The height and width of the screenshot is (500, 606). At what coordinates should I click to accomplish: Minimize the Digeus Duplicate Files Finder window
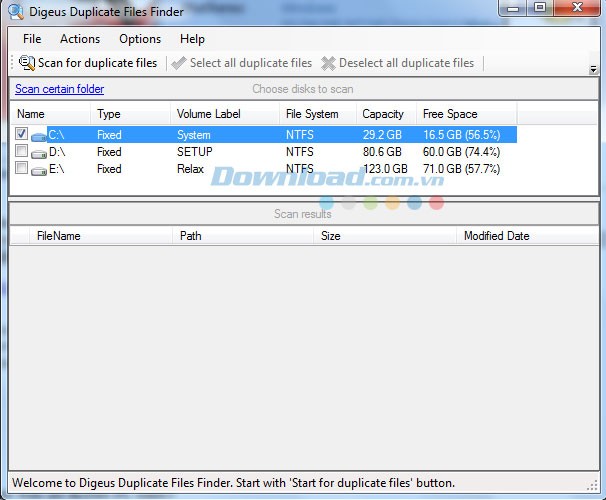pyautogui.click(x=512, y=8)
